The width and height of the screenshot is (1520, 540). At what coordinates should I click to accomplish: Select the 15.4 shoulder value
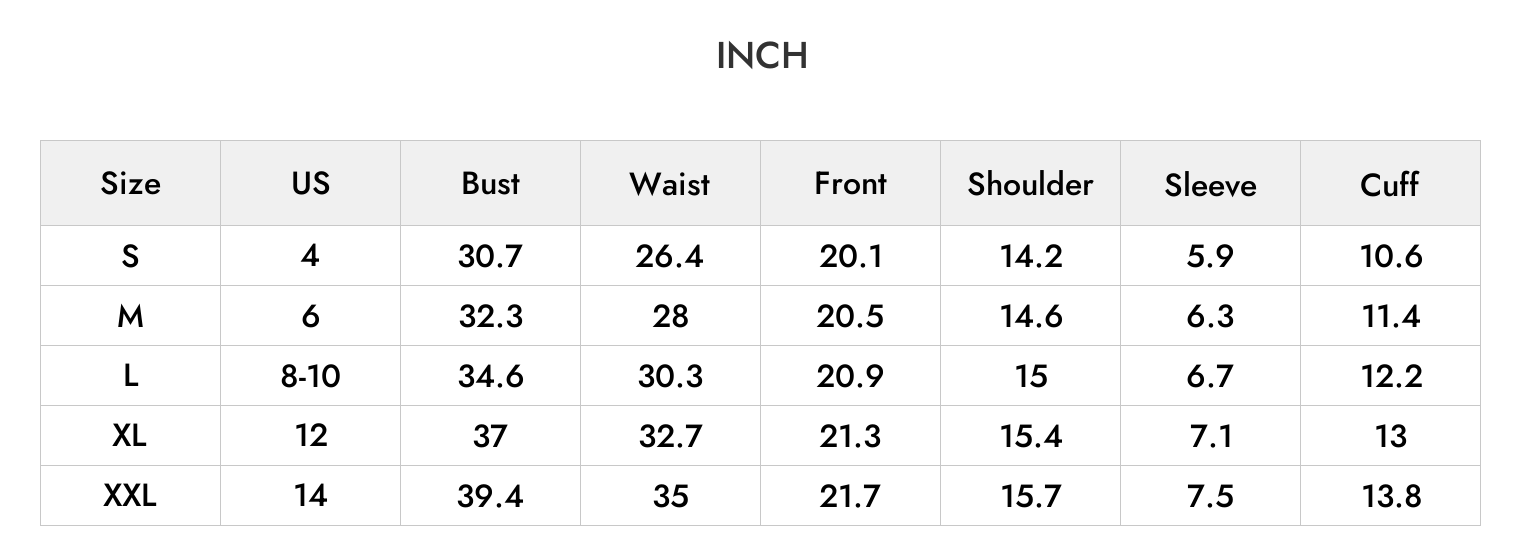coord(1030,436)
